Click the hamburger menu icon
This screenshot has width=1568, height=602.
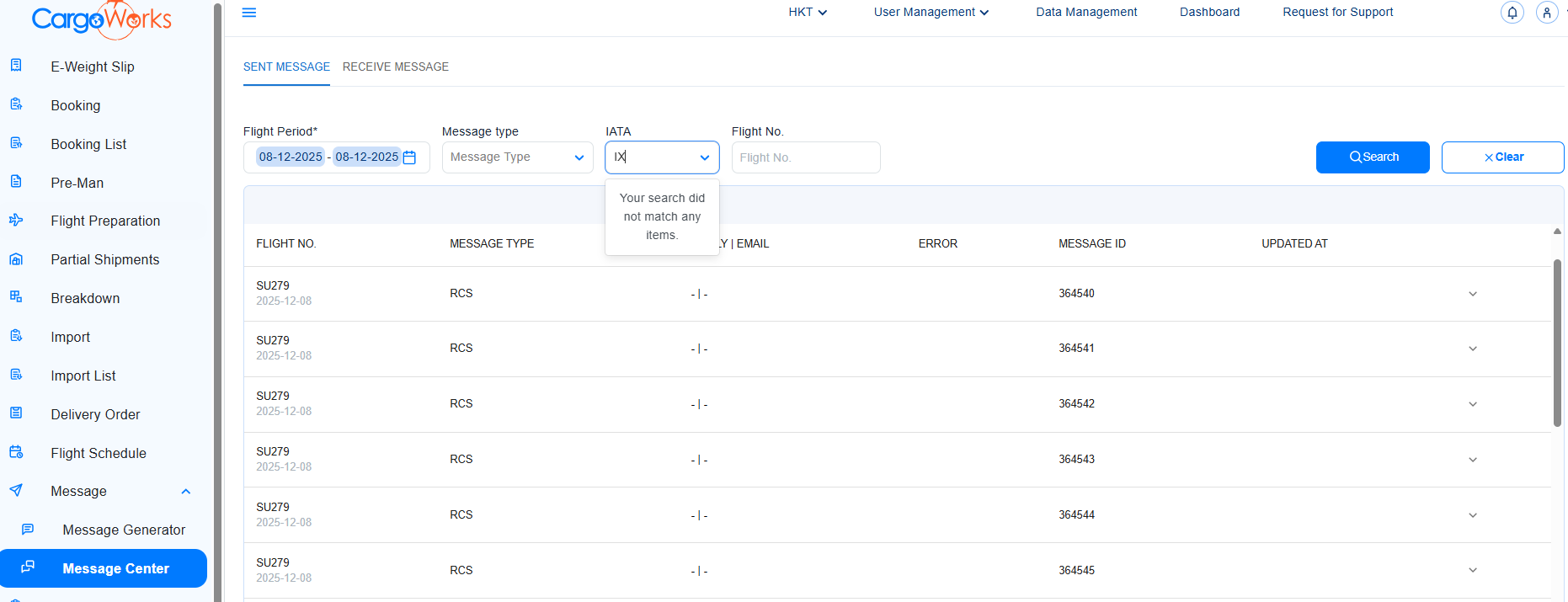pyautogui.click(x=249, y=13)
